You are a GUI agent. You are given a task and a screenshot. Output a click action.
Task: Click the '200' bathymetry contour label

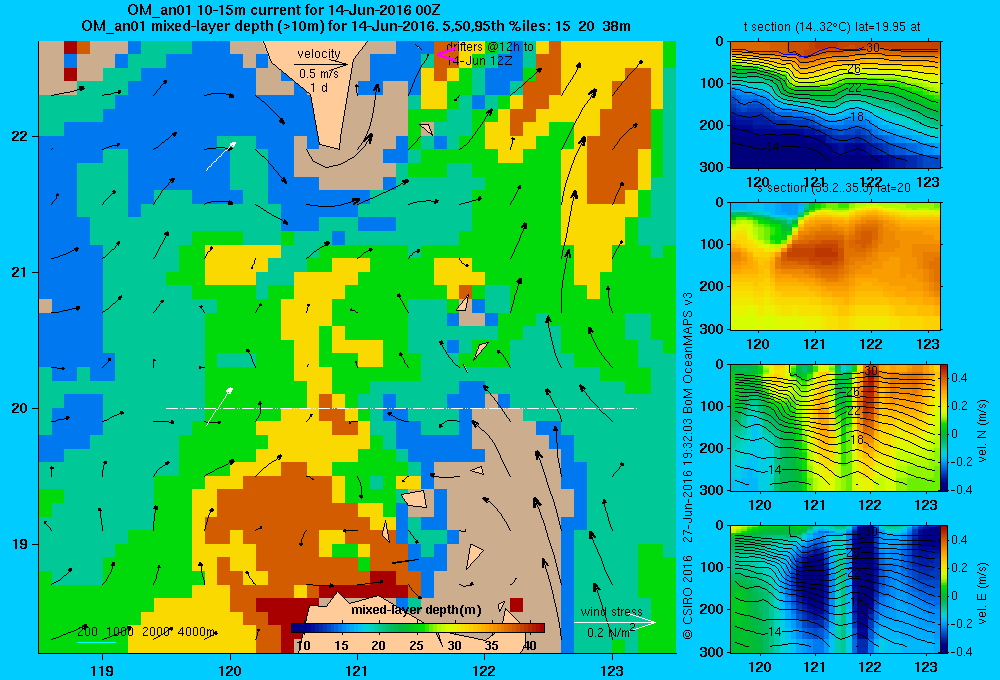click(x=87, y=632)
